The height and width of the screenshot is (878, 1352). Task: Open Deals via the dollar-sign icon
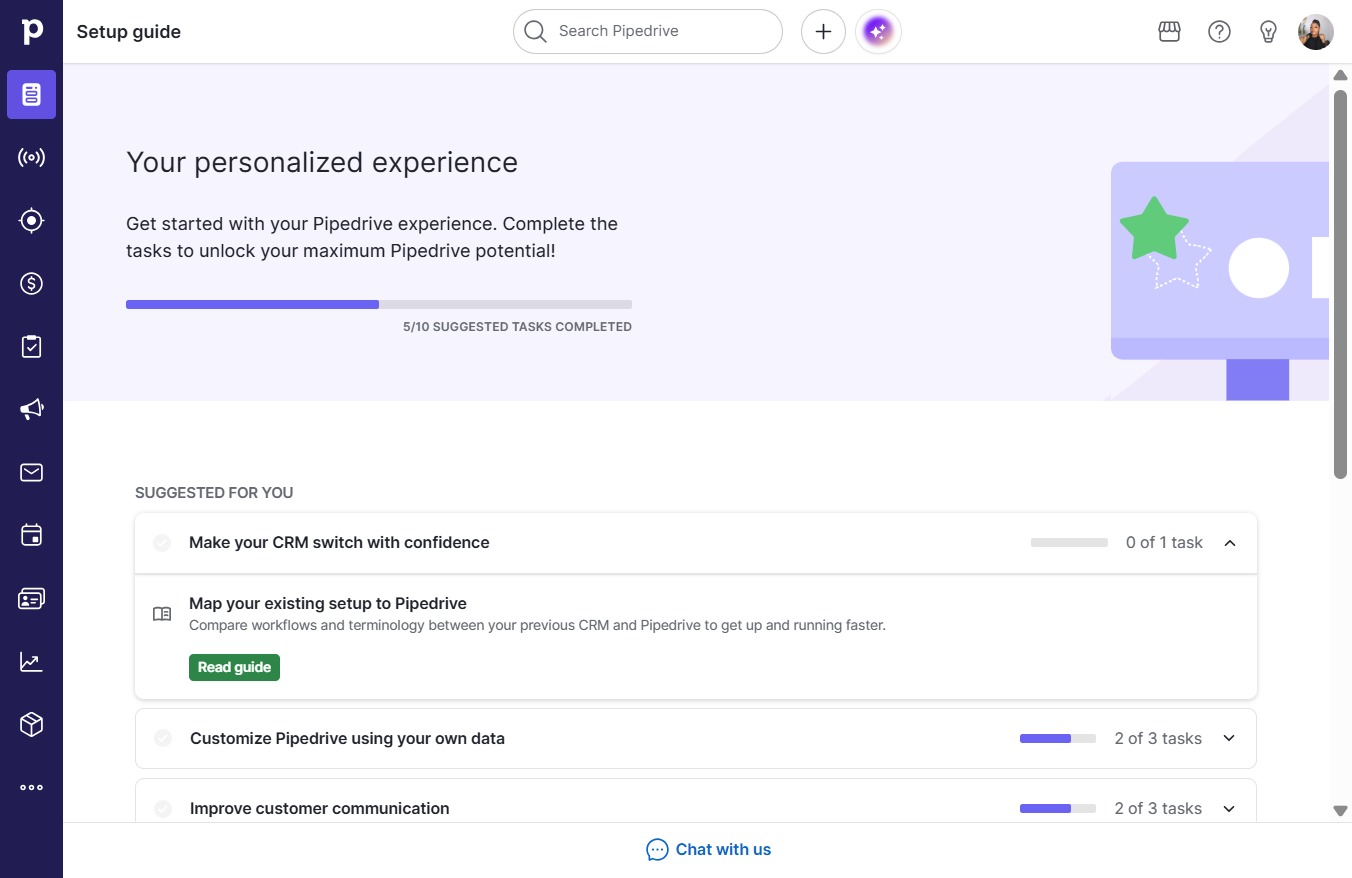pos(31,284)
